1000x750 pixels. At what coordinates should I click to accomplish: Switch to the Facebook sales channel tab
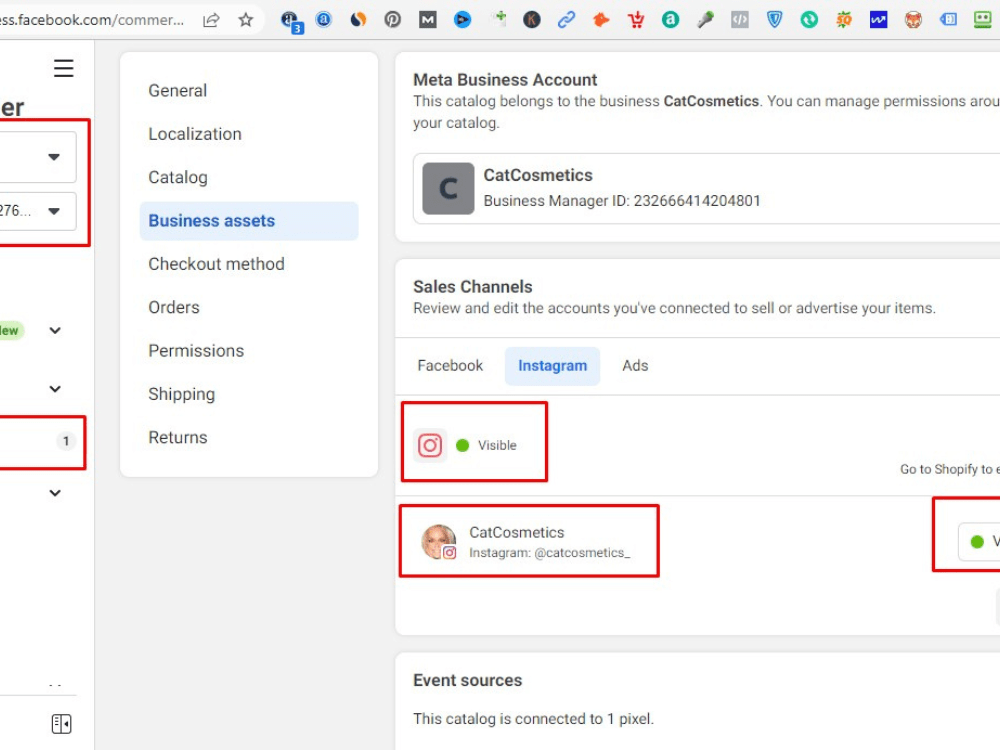coord(450,365)
